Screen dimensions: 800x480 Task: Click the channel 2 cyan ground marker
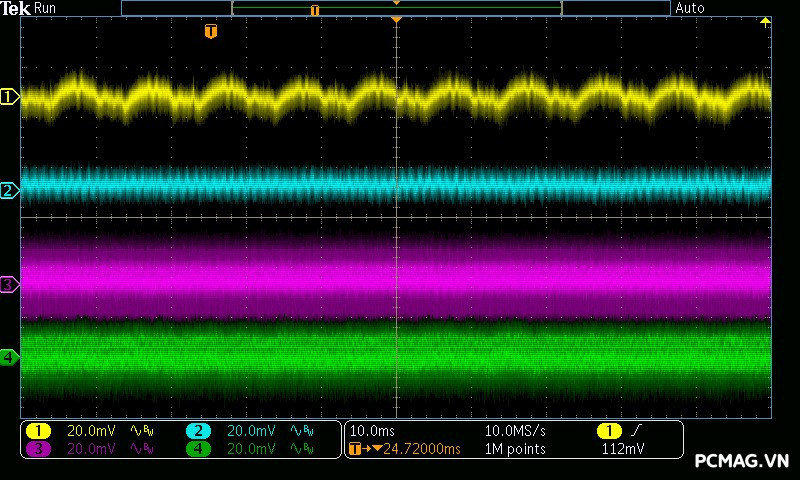point(9,190)
